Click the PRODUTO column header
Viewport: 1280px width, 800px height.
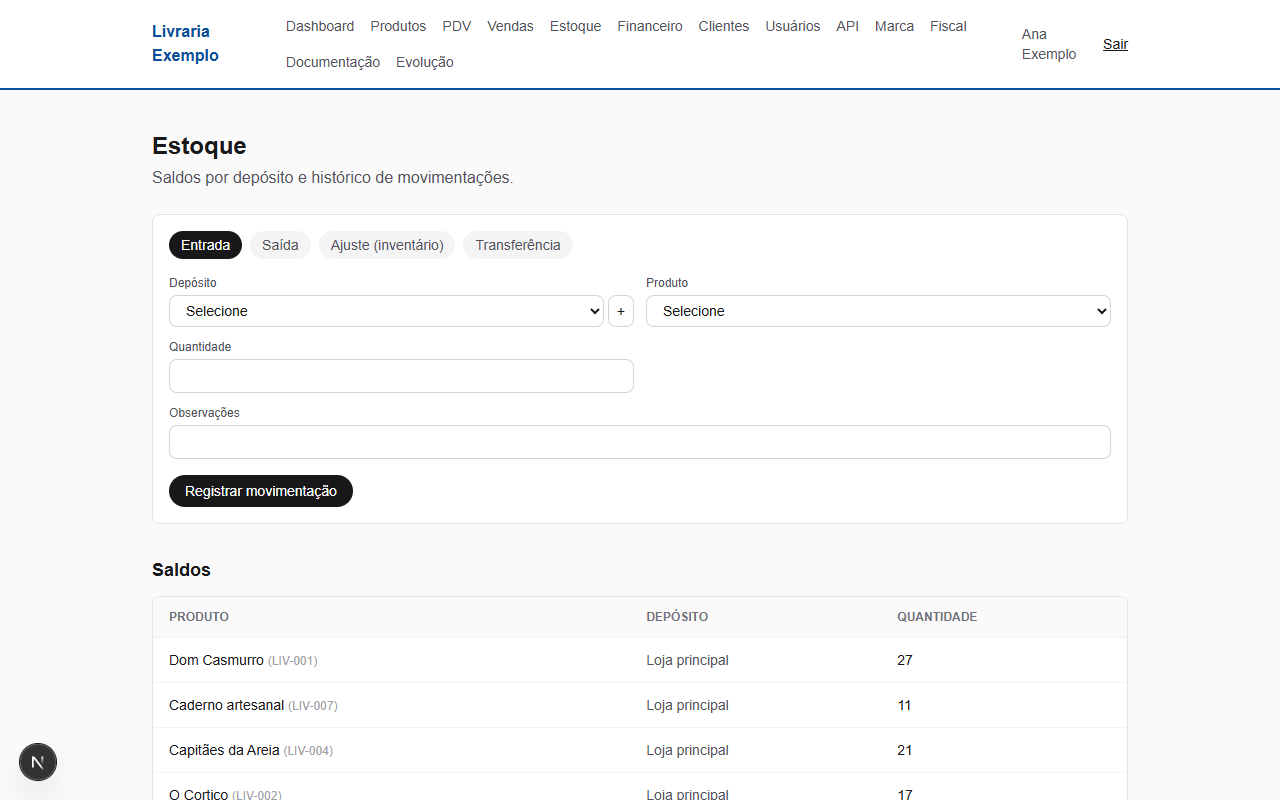click(199, 617)
